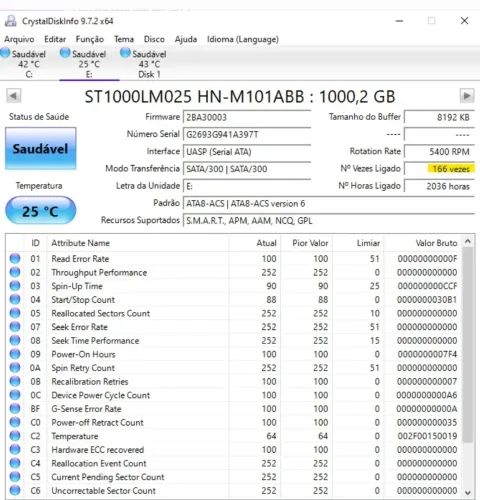Click the Rotation Rate value 5400 RPM

click(x=439, y=152)
